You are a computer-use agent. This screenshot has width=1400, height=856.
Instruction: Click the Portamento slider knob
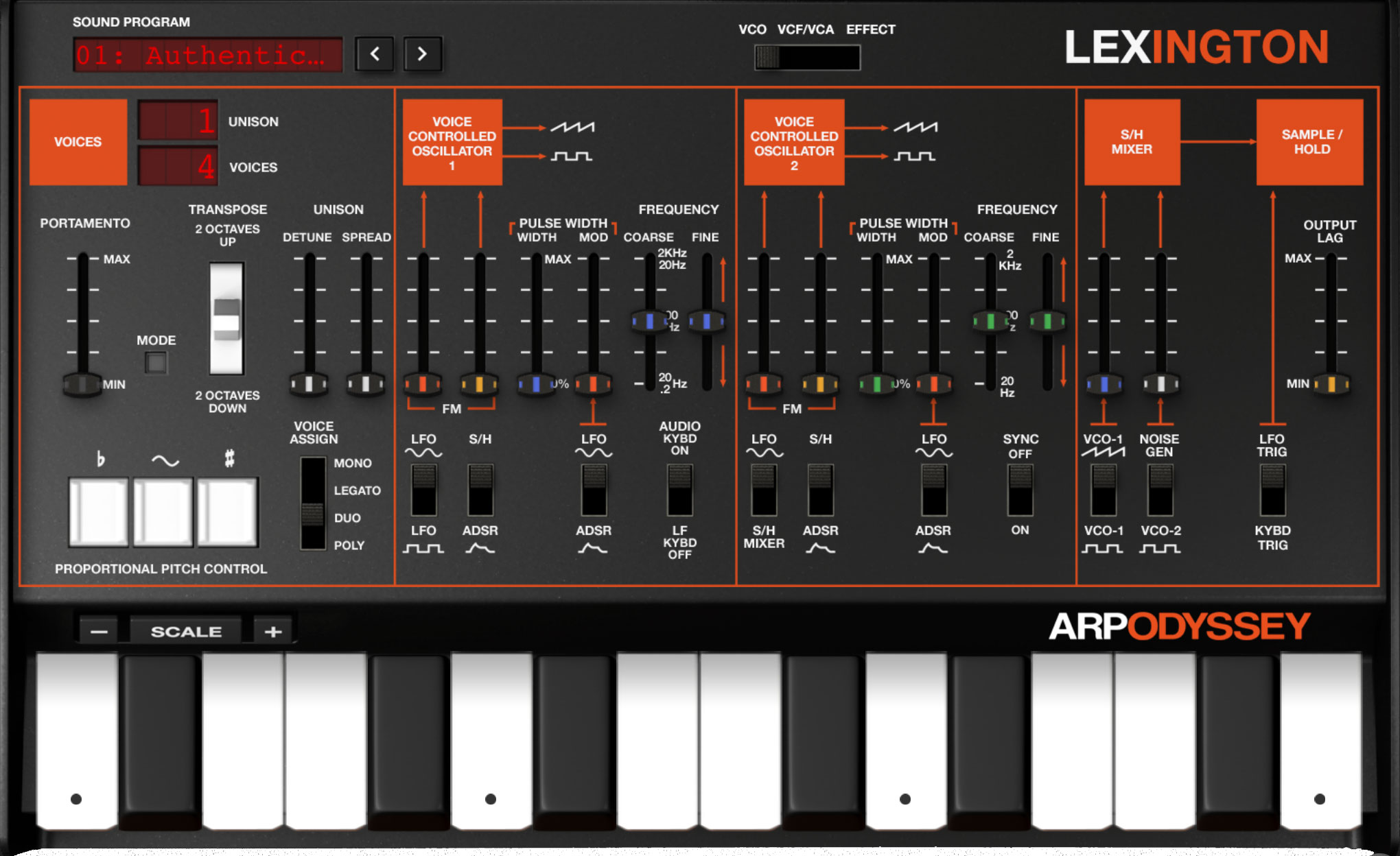coord(82,384)
